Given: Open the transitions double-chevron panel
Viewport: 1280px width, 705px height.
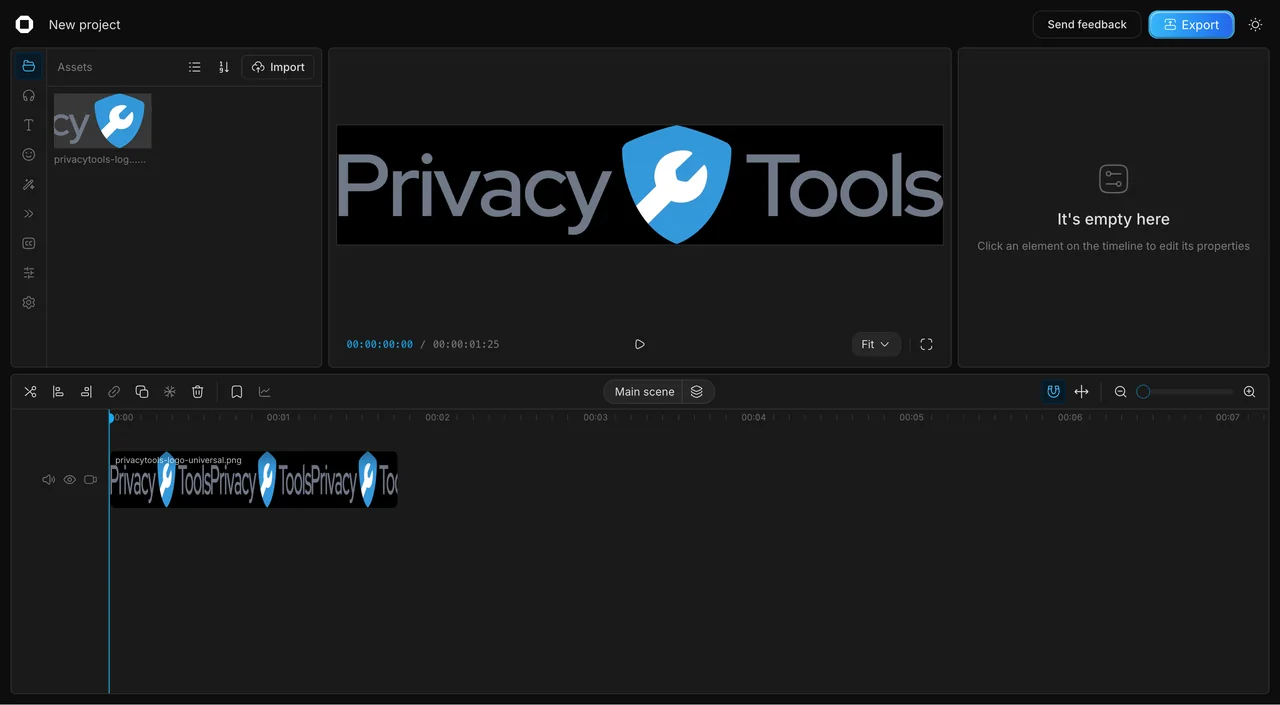Looking at the screenshot, I should pyautogui.click(x=29, y=214).
